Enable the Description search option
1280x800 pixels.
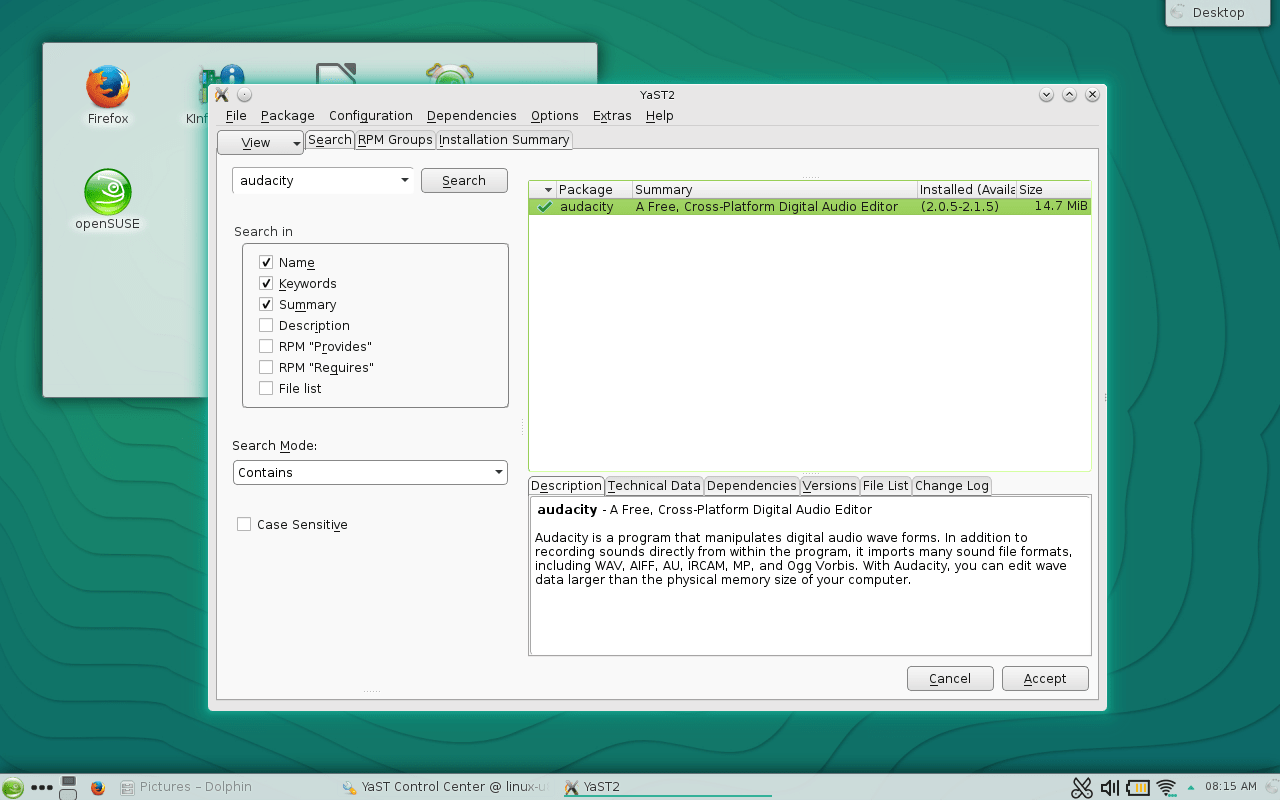coord(266,325)
